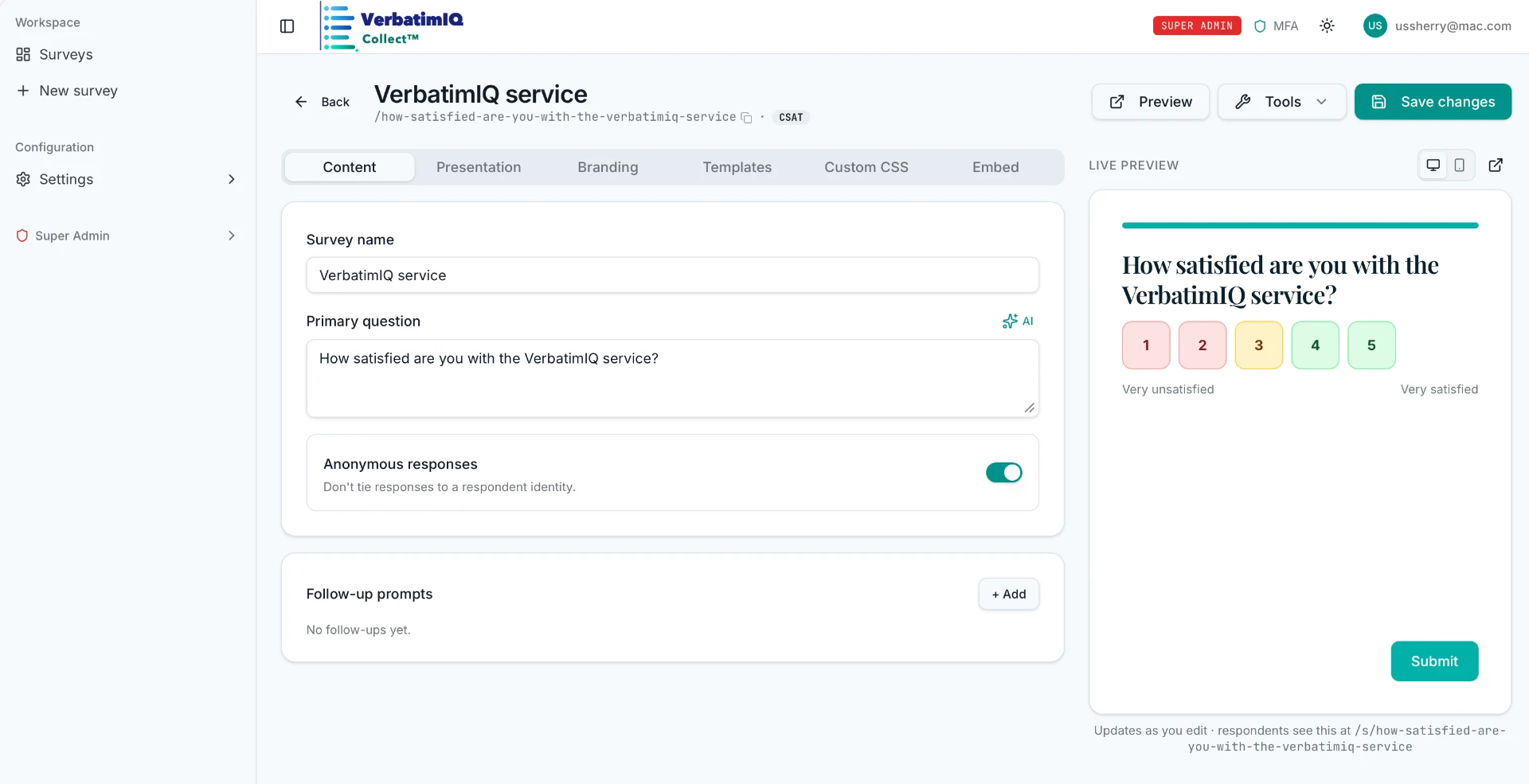The image size is (1529, 784).
Task: Select rating 3 in preview
Action: pos(1259,345)
